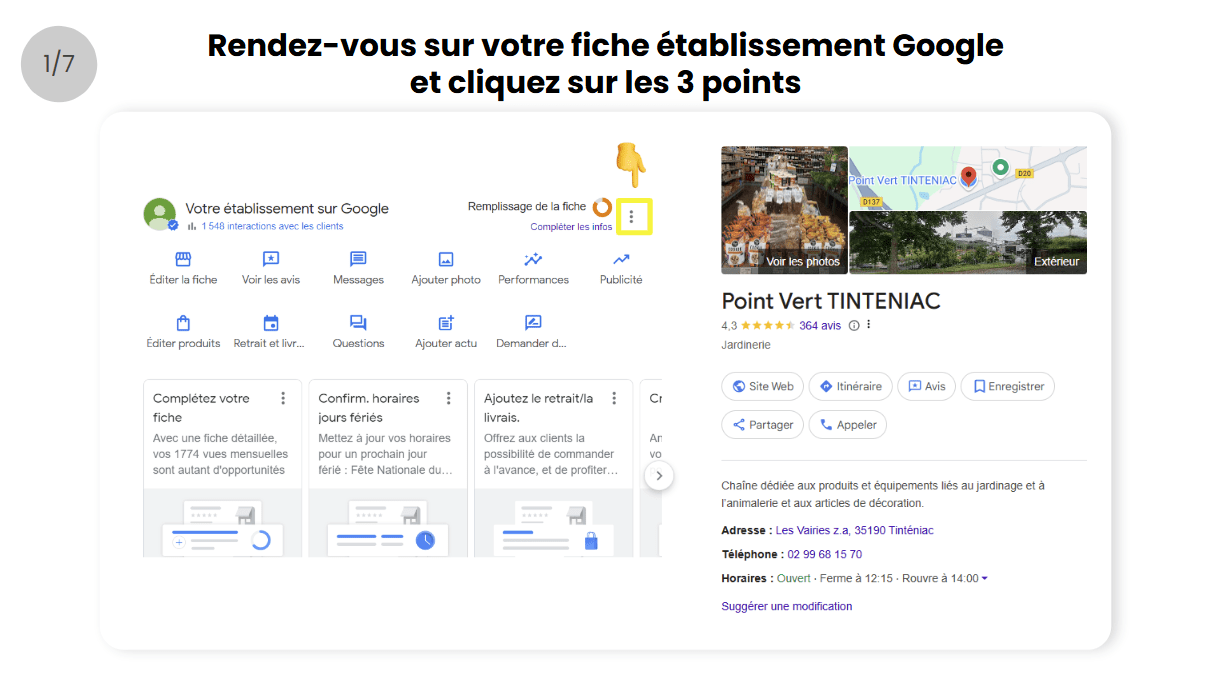Screen dimensions: 1210x676
Task: Open the 1 548 interactions avec les clients link
Action: tap(272, 226)
